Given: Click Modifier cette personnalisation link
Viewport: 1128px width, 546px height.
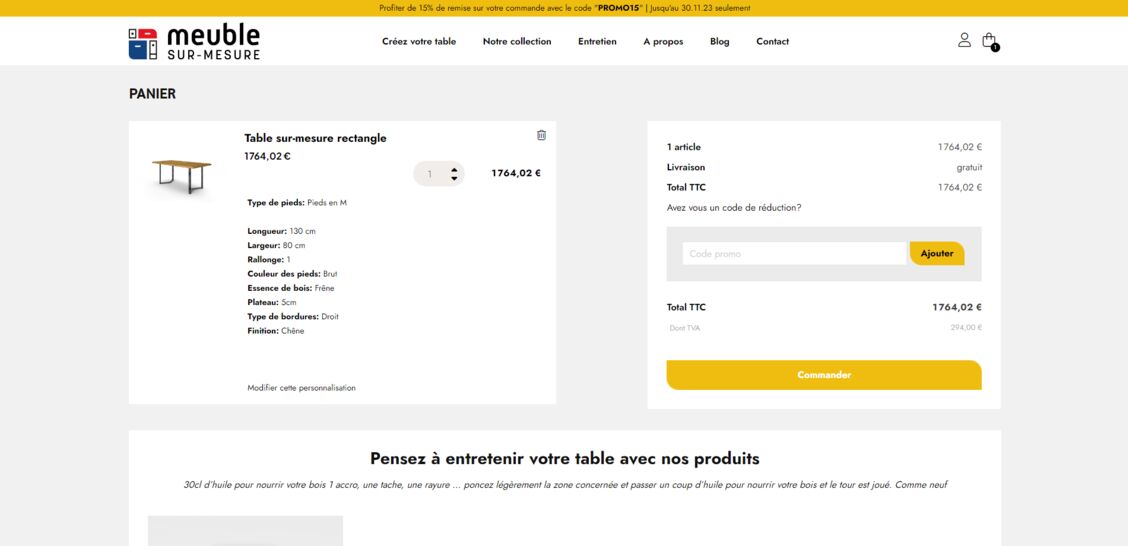Looking at the screenshot, I should click(x=301, y=388).
